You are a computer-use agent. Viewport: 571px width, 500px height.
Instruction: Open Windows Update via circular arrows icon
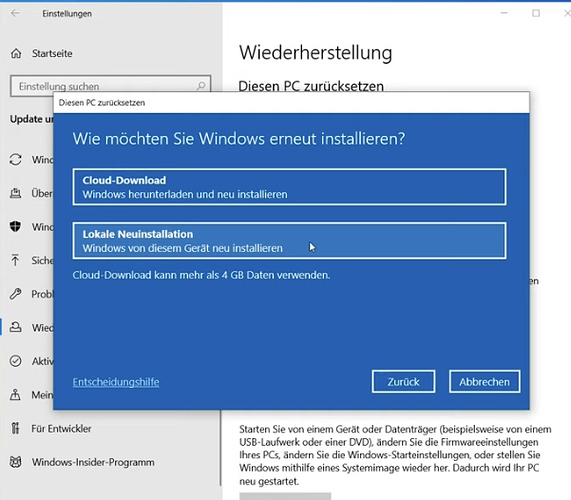pos(16,160)
